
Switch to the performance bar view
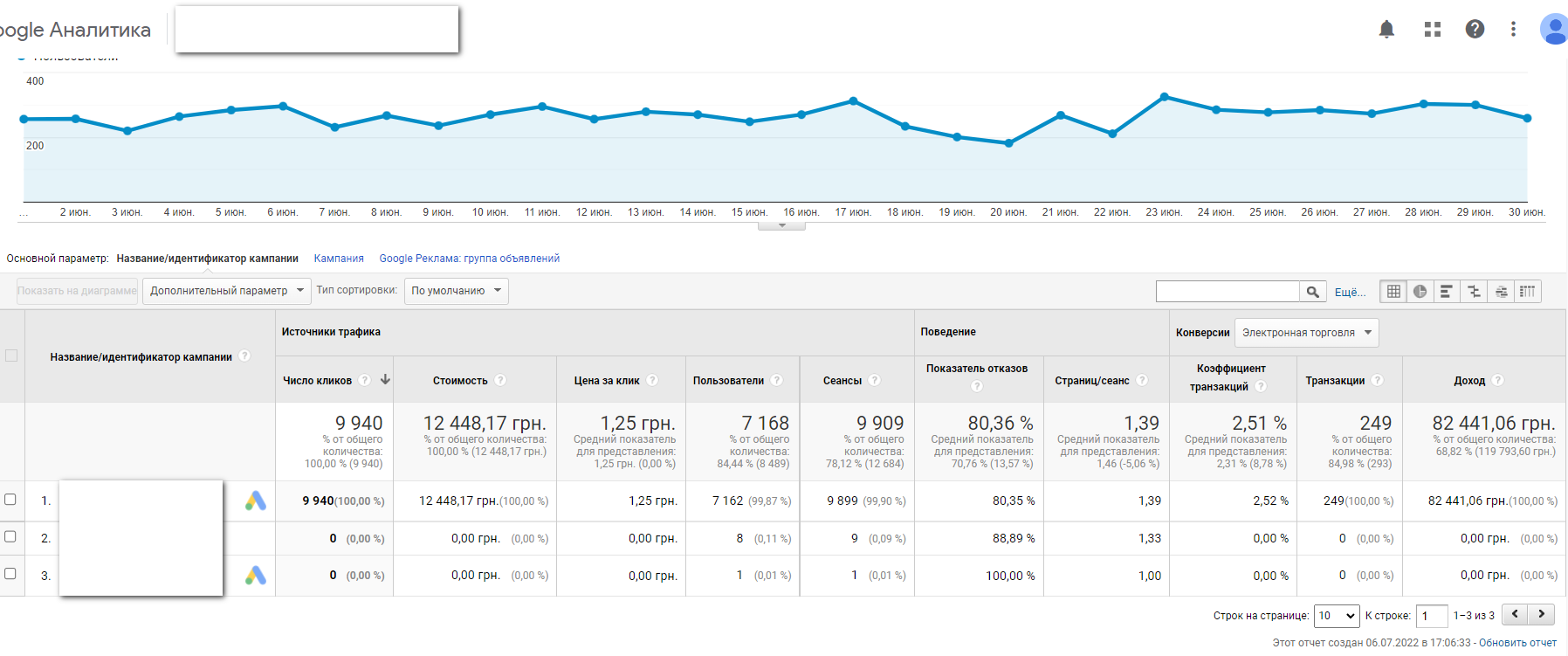pyautogui.click(x=1446, y=292)
